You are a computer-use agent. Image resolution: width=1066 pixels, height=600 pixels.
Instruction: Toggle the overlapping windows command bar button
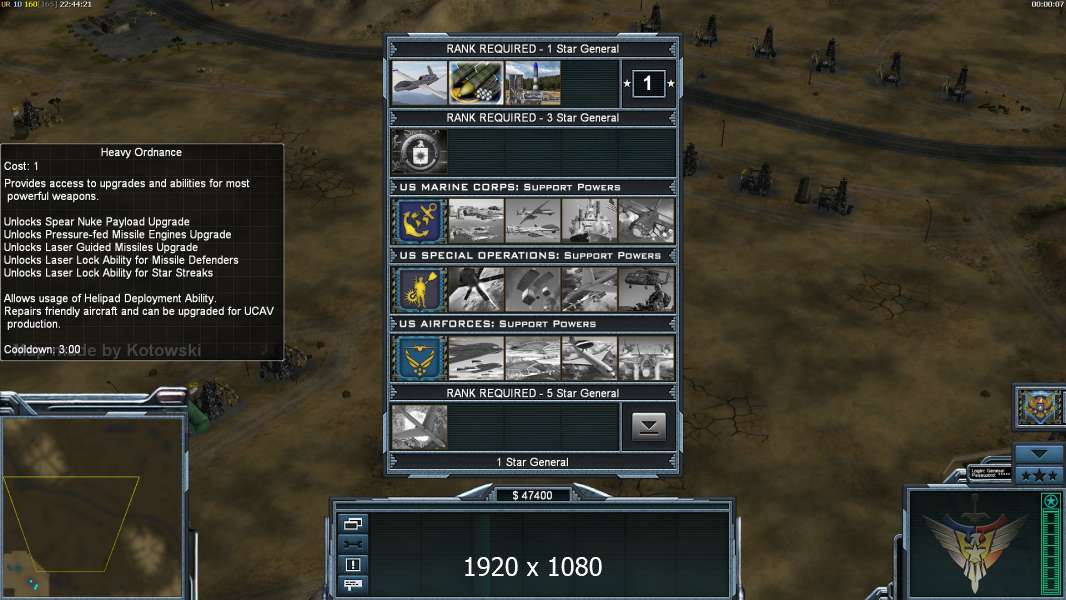pyautogui.click(x=353, y=523)
